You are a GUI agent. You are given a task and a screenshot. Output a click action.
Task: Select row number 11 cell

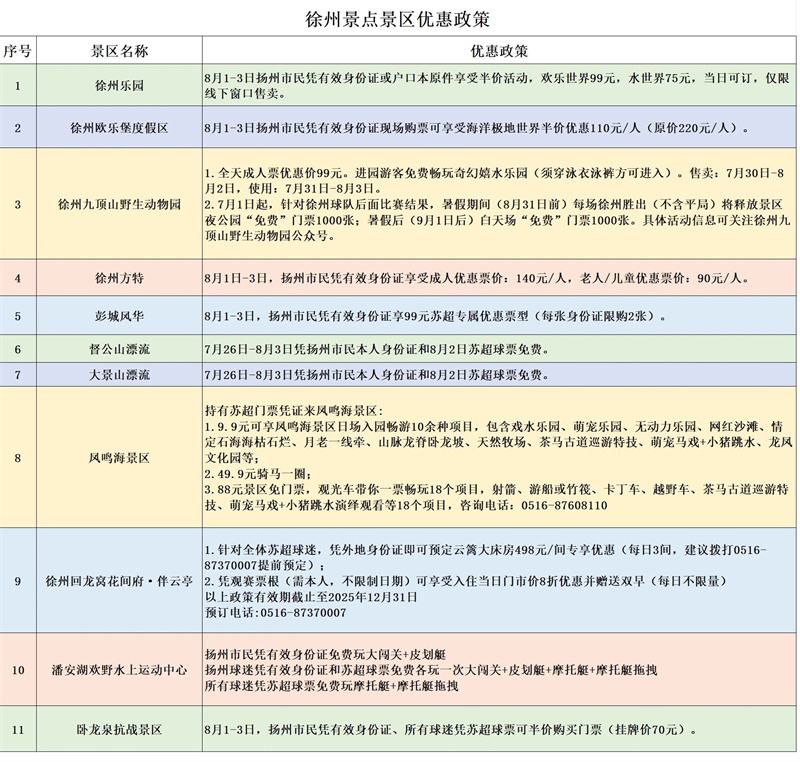tap(17, 730)
